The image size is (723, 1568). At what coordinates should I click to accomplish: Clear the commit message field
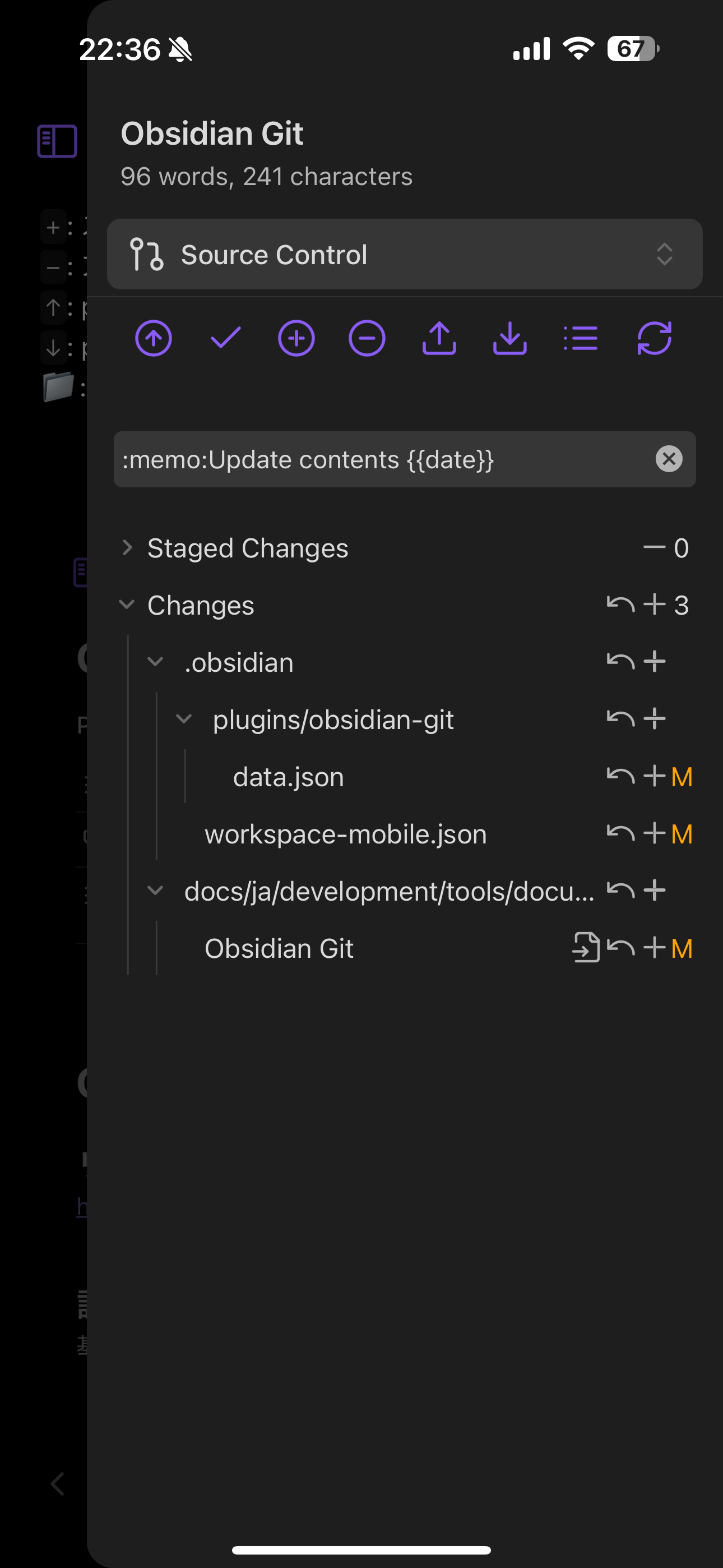[669, 459]
